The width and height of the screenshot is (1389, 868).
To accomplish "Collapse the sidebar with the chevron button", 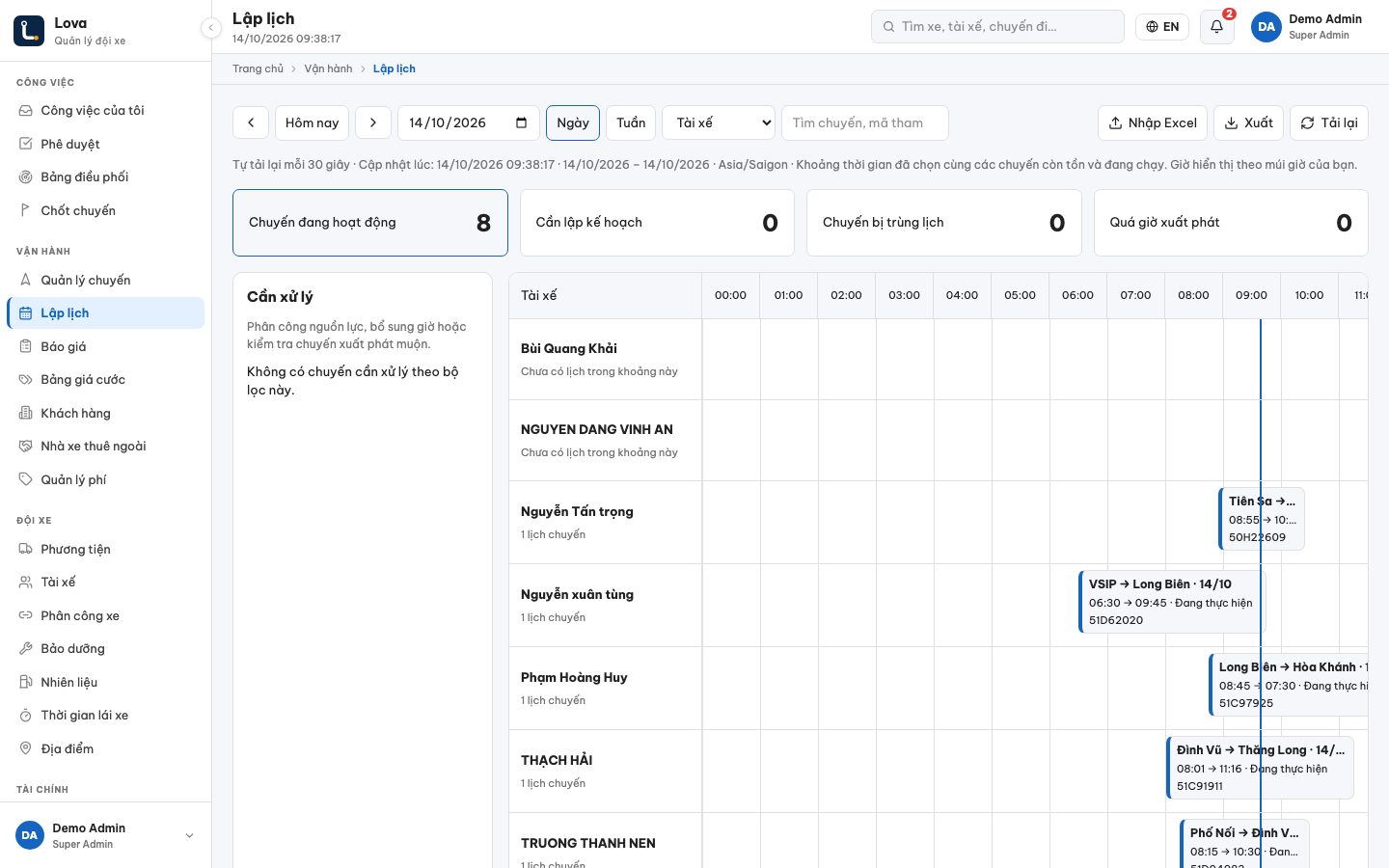I will [211, 28].
